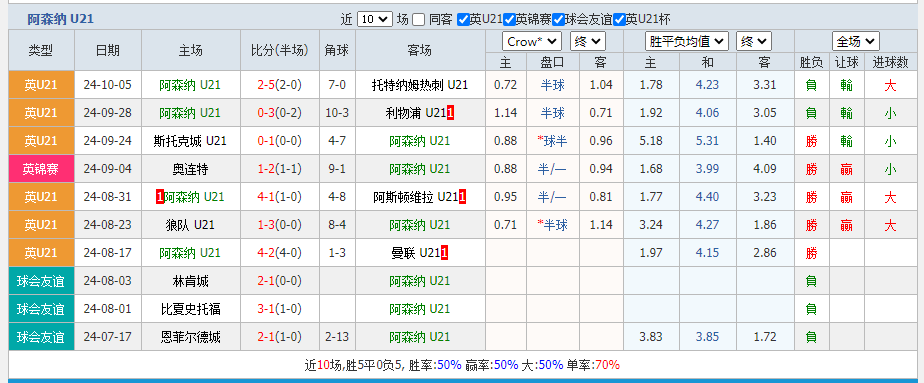The height and width of the screenshot is (383, 924).
Task: Uncheck the 球会友谊 filter checkbox
Action: point(559,20)
